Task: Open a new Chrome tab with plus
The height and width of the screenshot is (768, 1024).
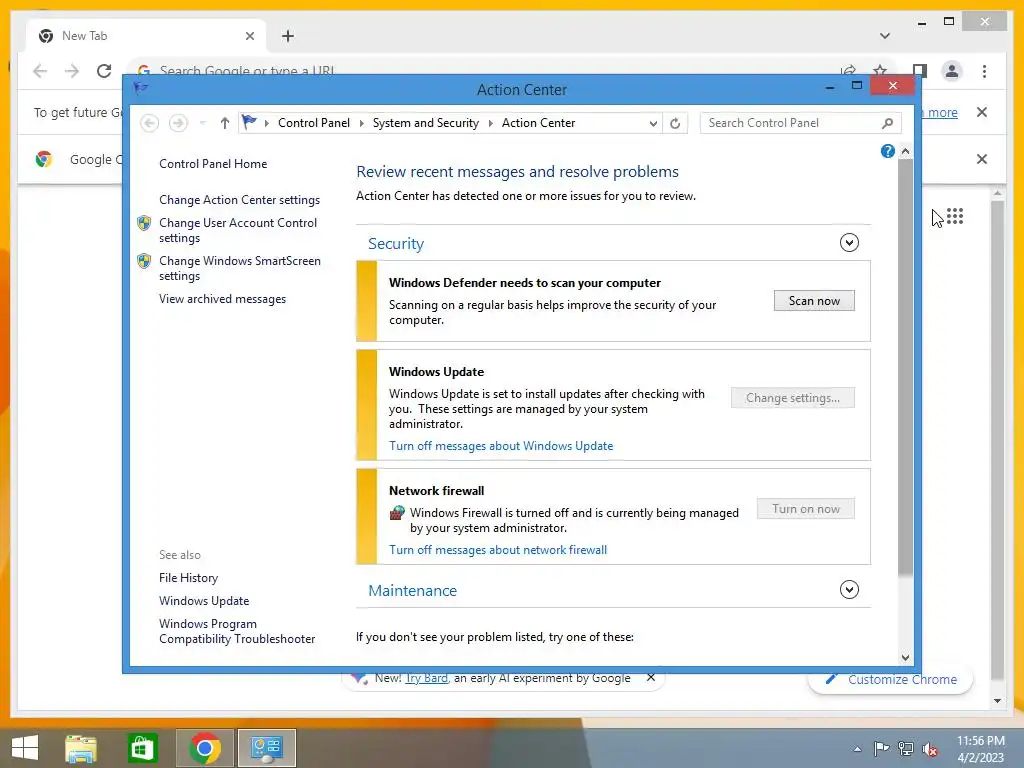Action: pos(288,36)
